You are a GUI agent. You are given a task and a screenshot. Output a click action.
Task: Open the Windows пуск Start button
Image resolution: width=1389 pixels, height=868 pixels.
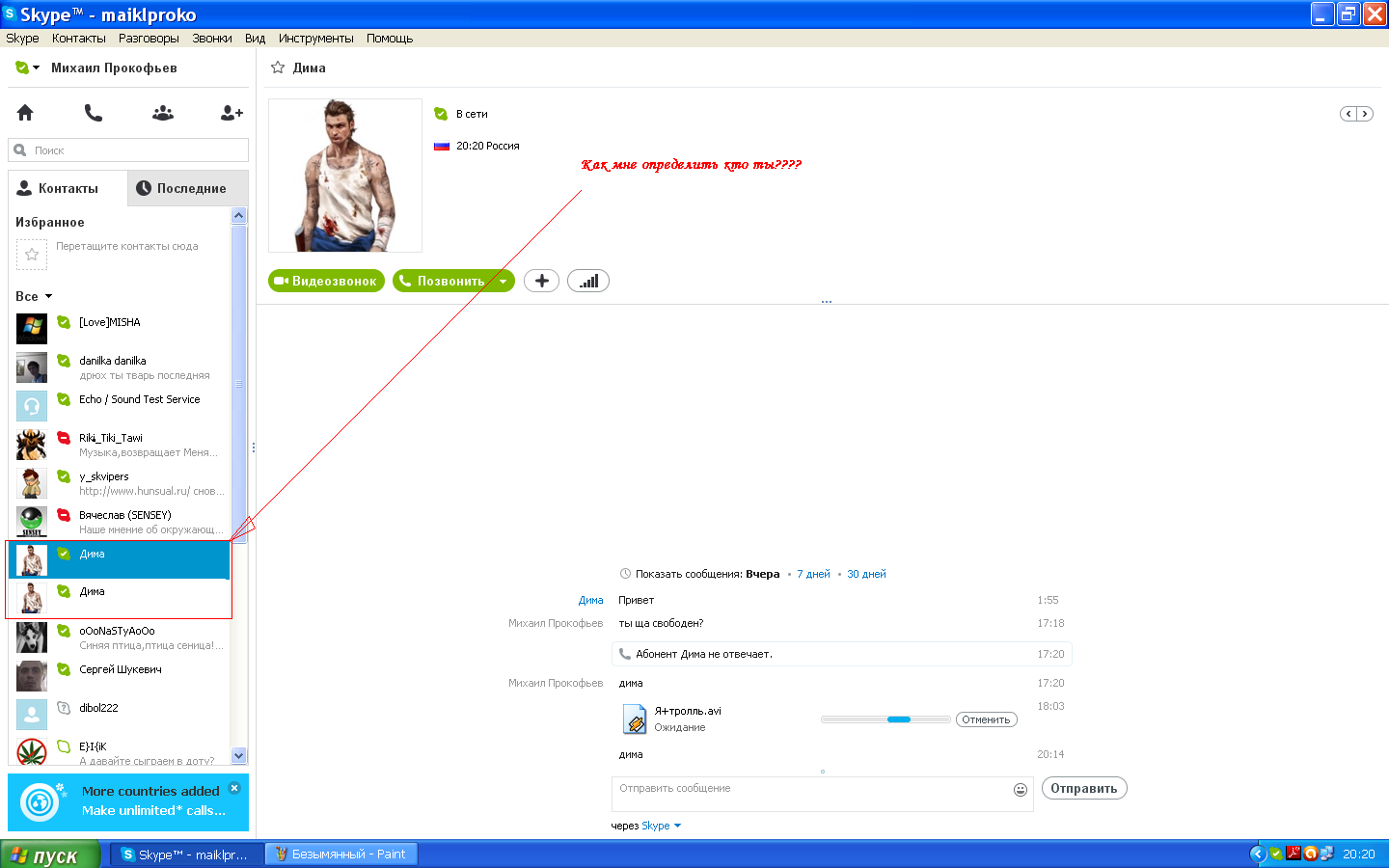click(50, 854)
